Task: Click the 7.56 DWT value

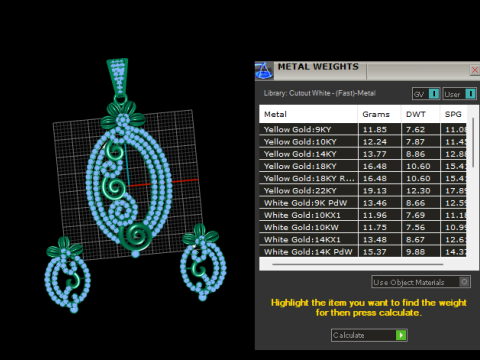Action: click(415, 227)
